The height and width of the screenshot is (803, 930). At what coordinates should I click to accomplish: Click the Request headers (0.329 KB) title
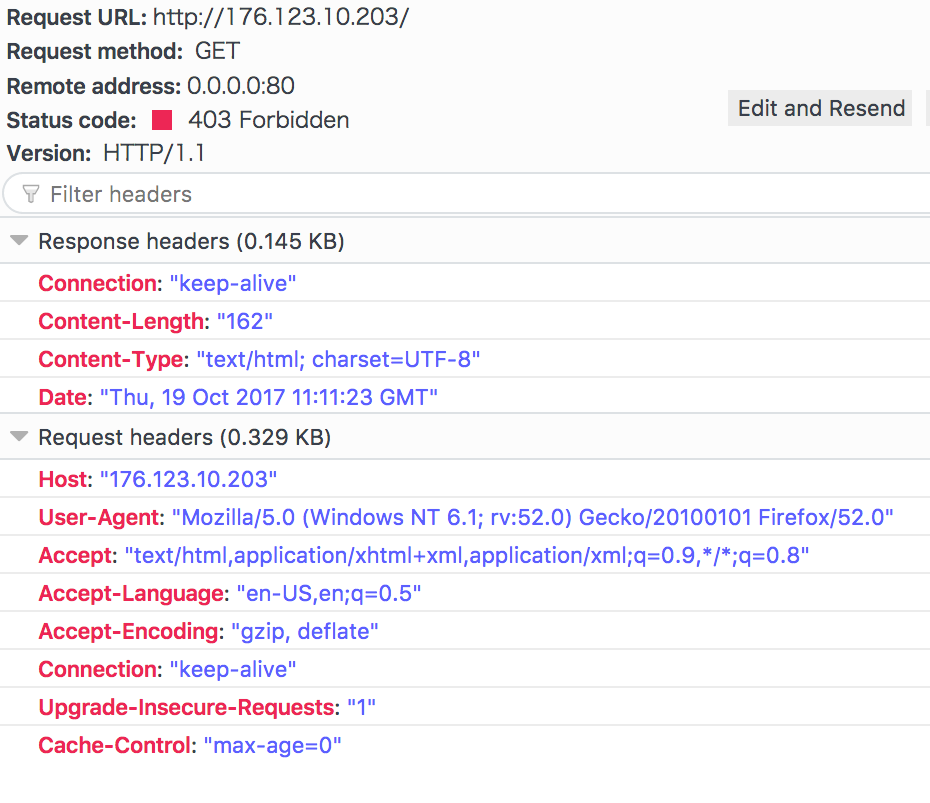(184, 437)
